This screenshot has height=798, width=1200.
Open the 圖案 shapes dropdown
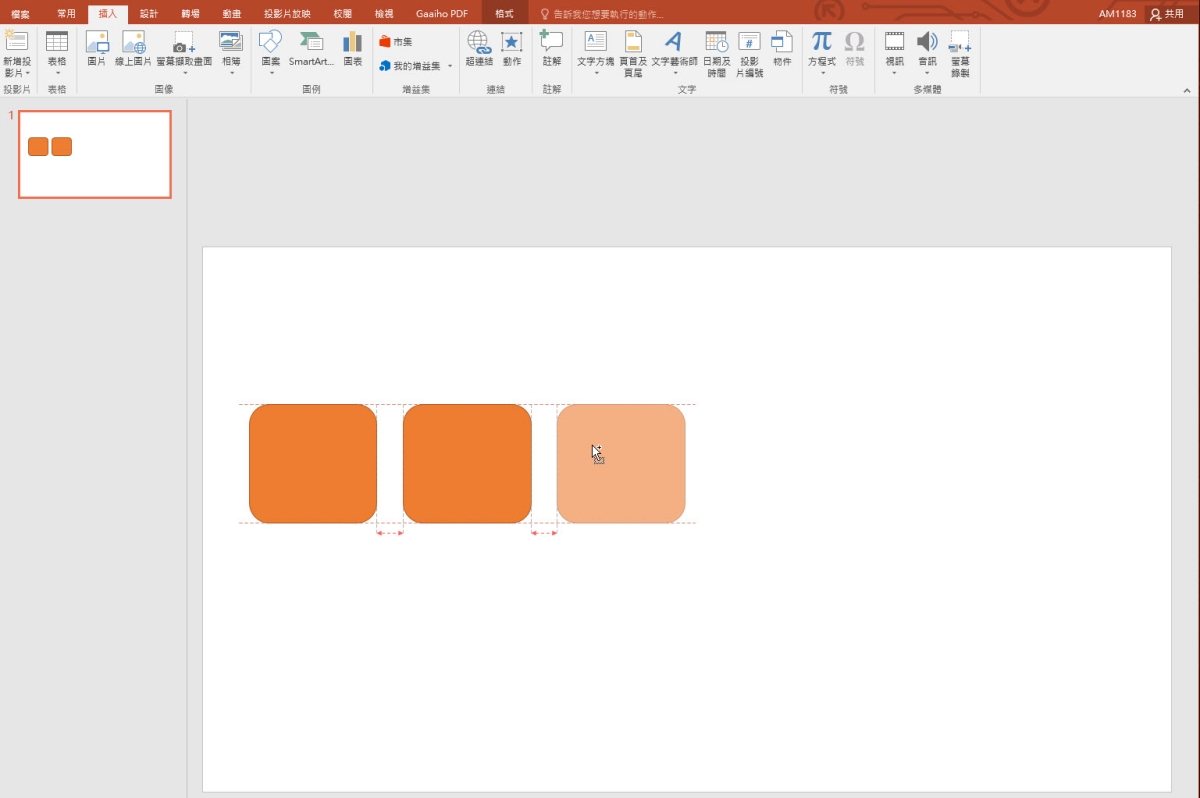271,72
